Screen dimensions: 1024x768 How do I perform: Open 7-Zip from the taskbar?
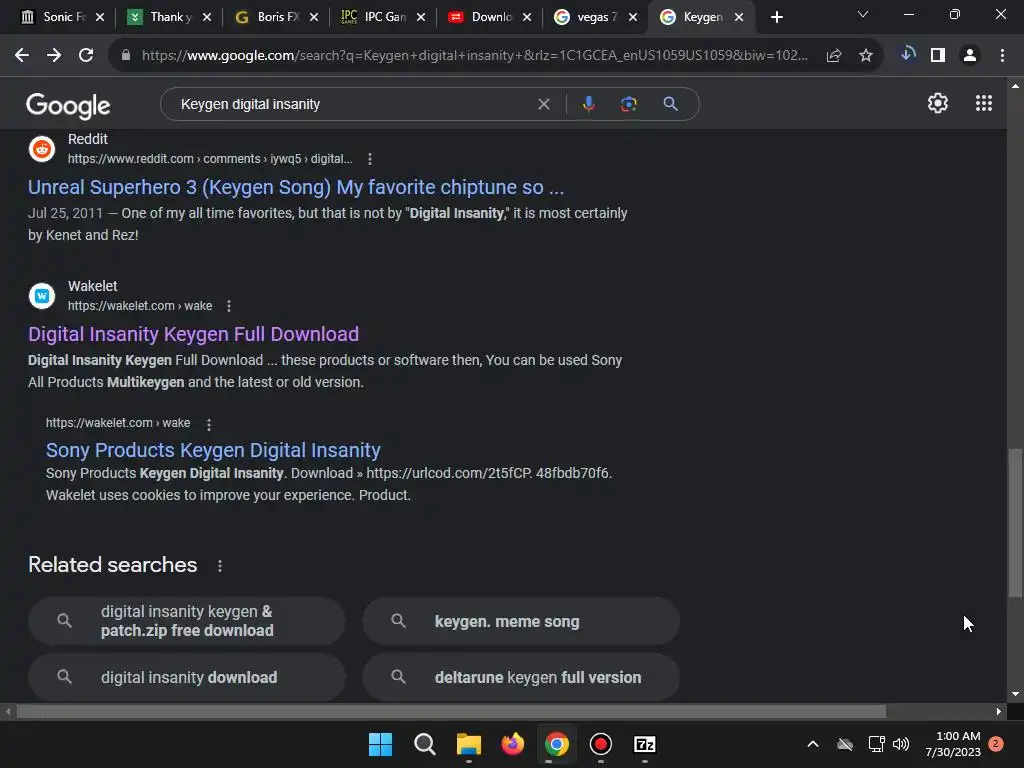pyautogui.click(x=645, y=744)
